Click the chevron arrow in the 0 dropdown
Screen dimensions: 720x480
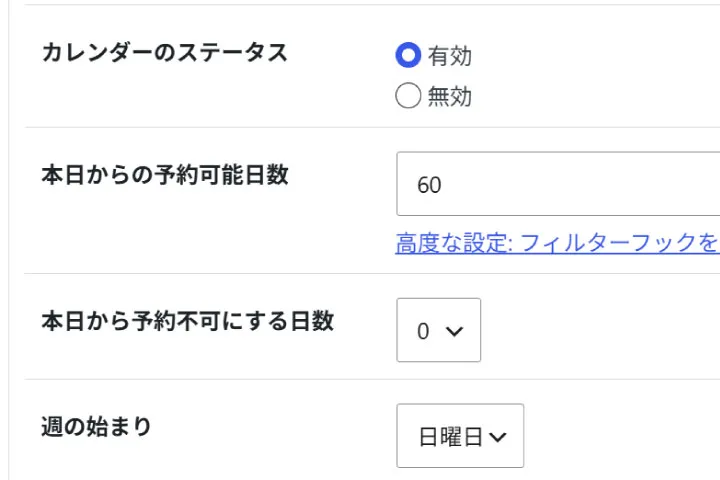(454, 331)
